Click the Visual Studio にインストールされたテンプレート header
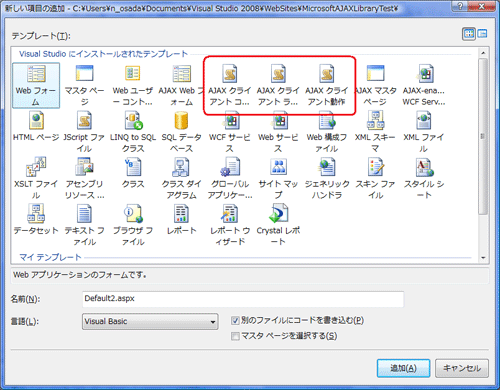The image size is (500, 390). (104, 54)
